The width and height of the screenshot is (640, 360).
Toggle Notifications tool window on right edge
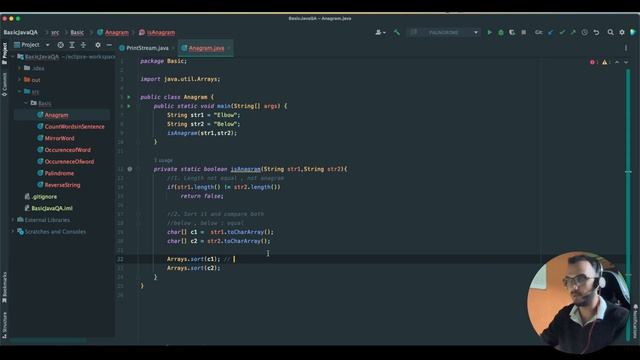(636, 321)
